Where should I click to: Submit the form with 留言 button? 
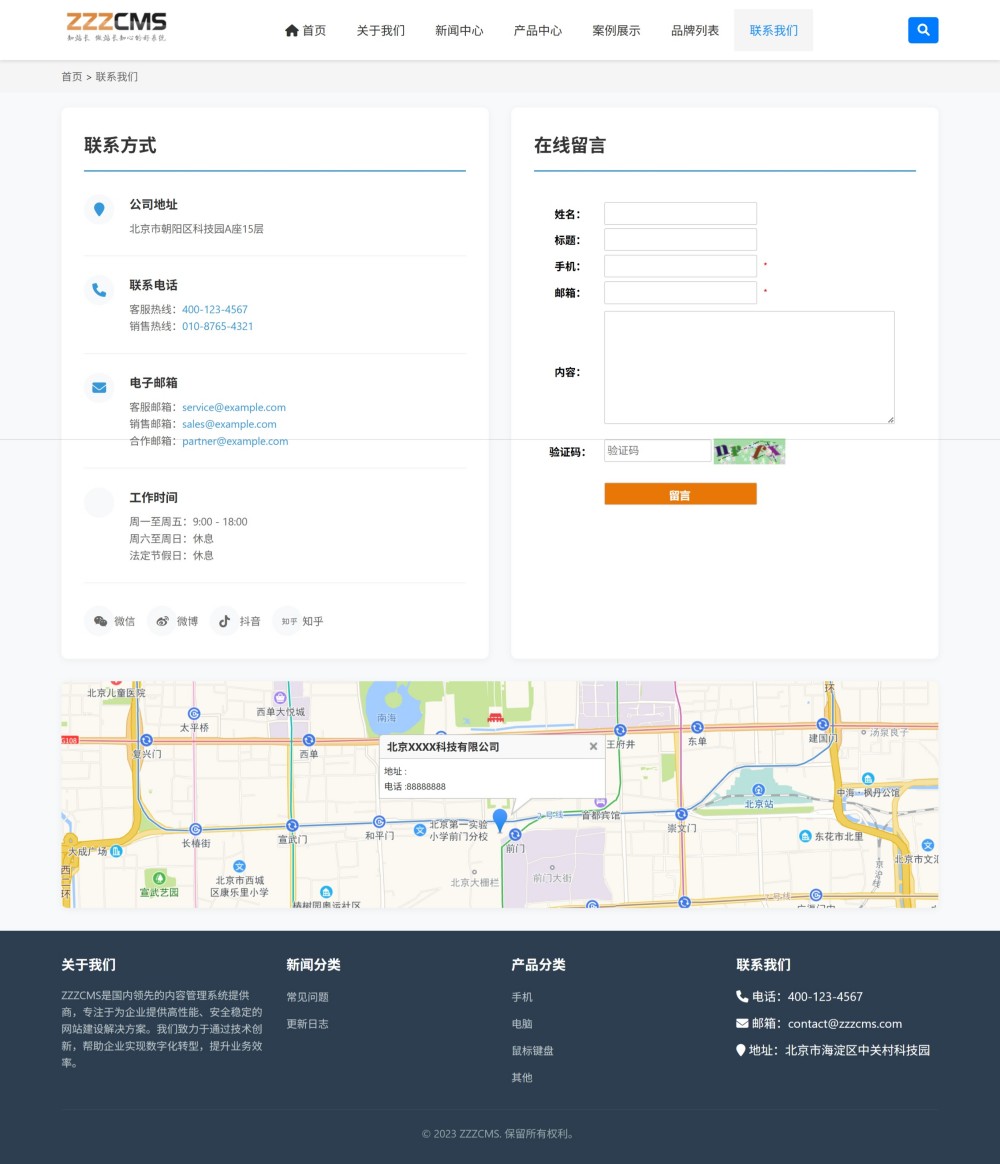click(680, 494)
